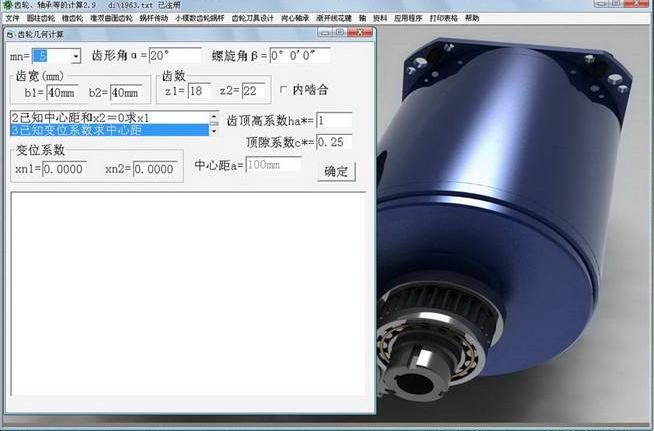Click the app icon in the main title bar
Image resolution: width=654 pixels, height=431 pixels.
(x=6, y=5)
